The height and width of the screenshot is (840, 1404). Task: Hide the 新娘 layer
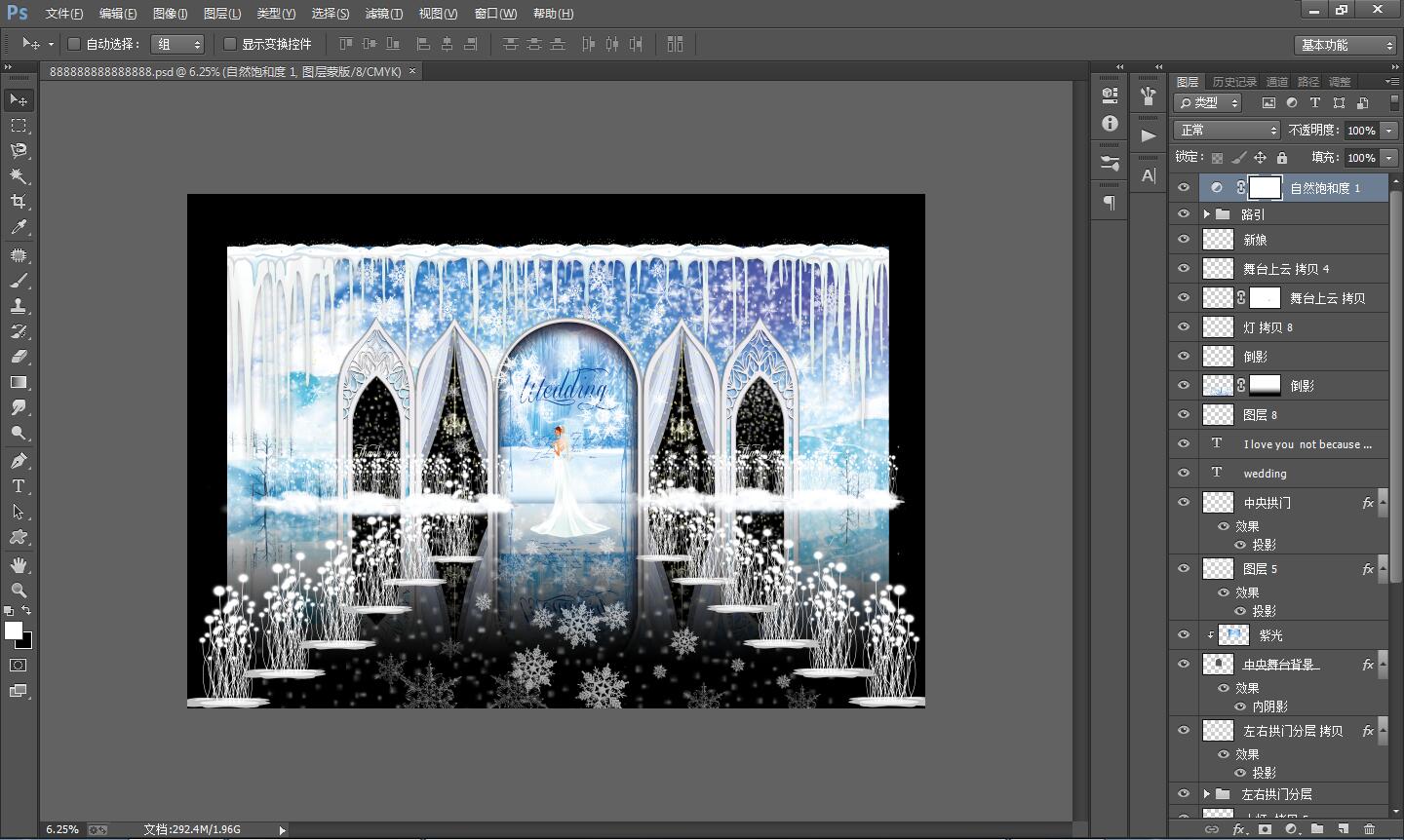click(x=1184, y=240)
